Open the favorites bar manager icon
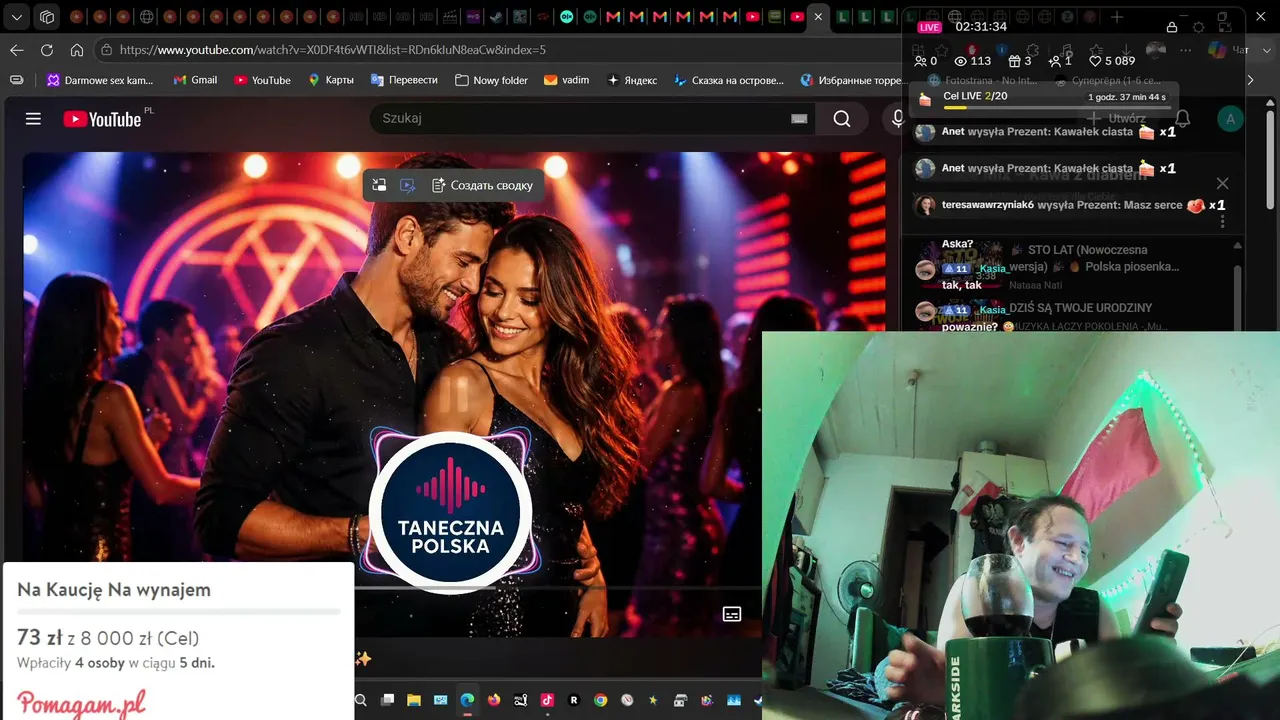Image resolution: width=1280 pixels, height=720 pixels. point(16,80)
